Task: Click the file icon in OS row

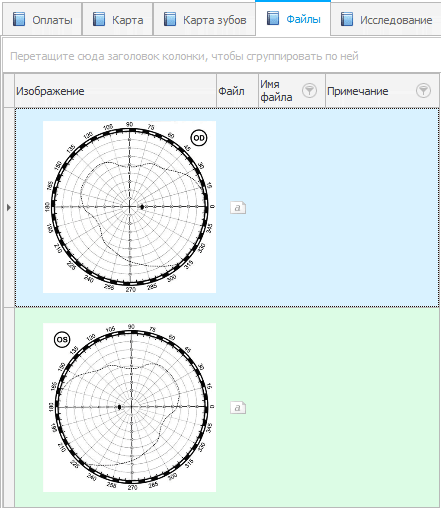Action: (238, 407)
